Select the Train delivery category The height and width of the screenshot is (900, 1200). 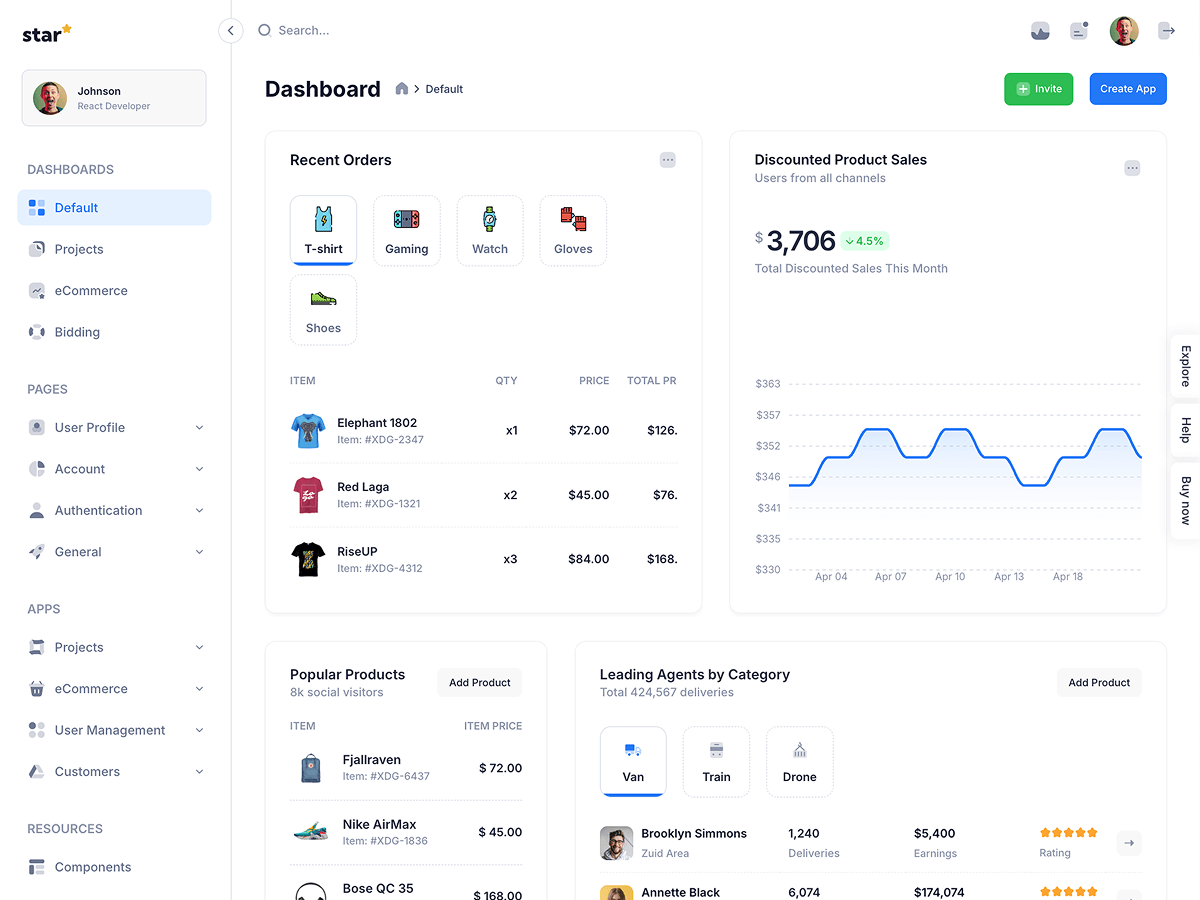716,761
